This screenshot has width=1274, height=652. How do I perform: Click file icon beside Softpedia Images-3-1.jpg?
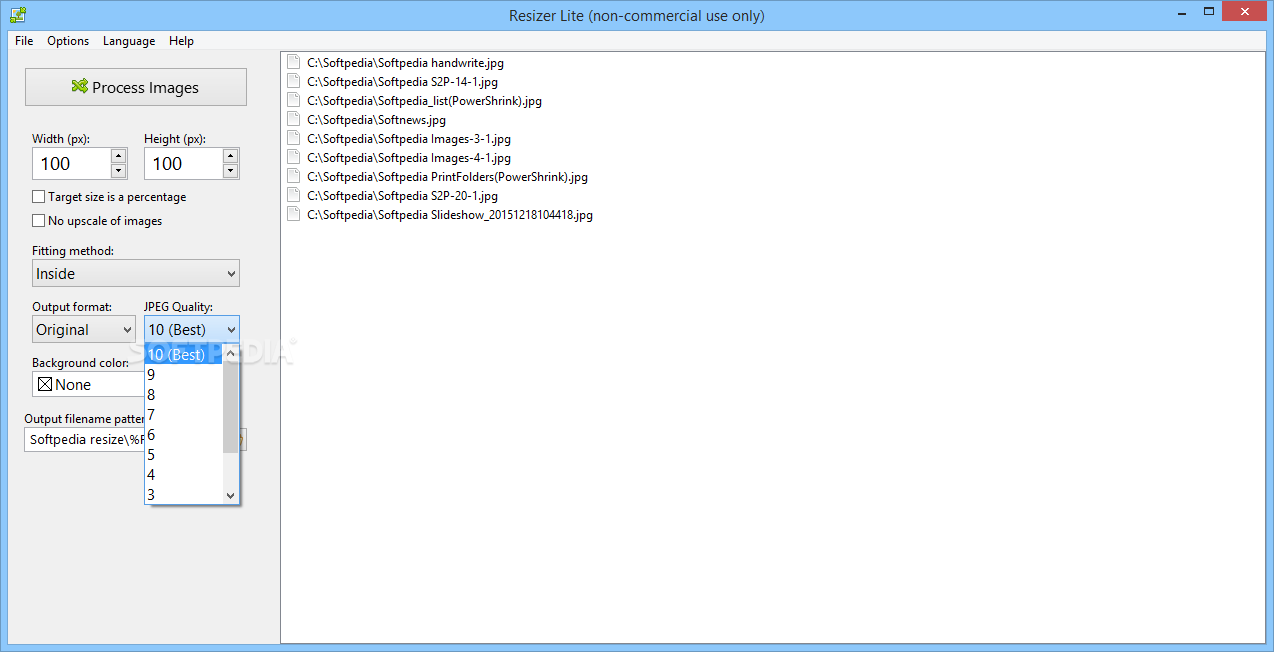point(293,138)
